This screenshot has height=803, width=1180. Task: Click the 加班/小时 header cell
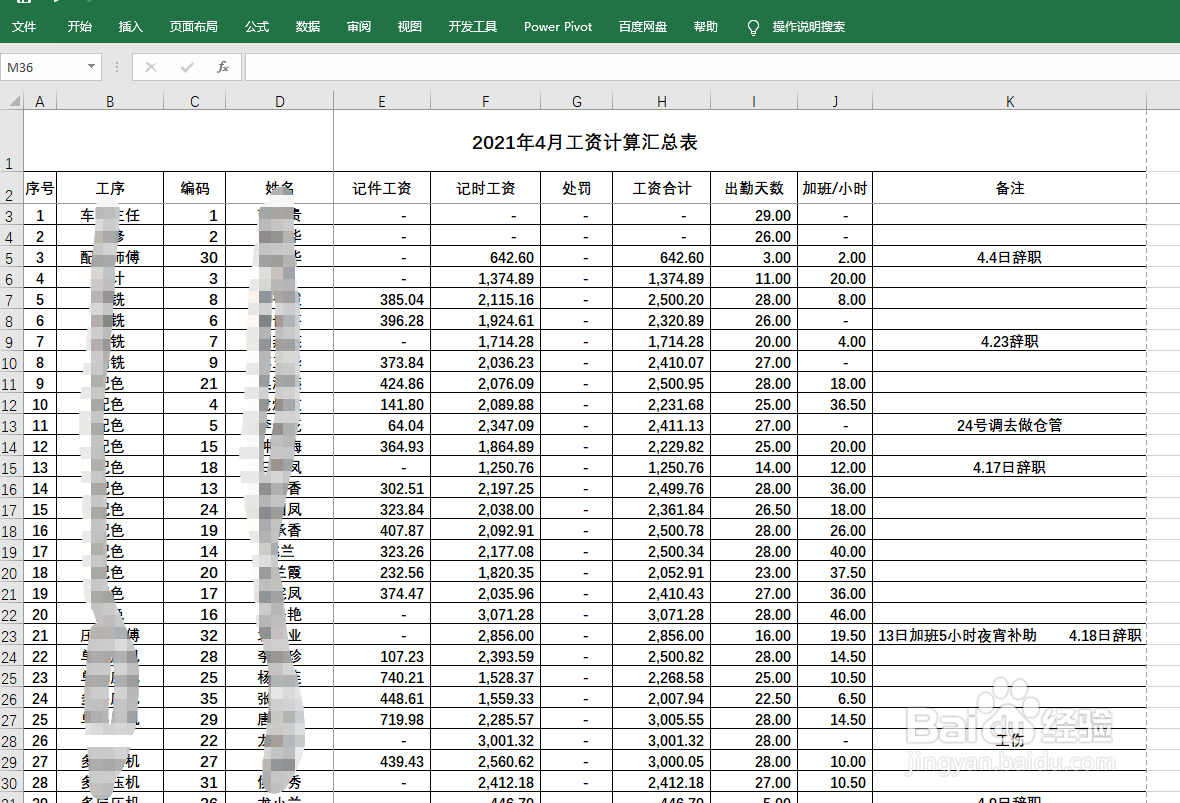(835, 188)
